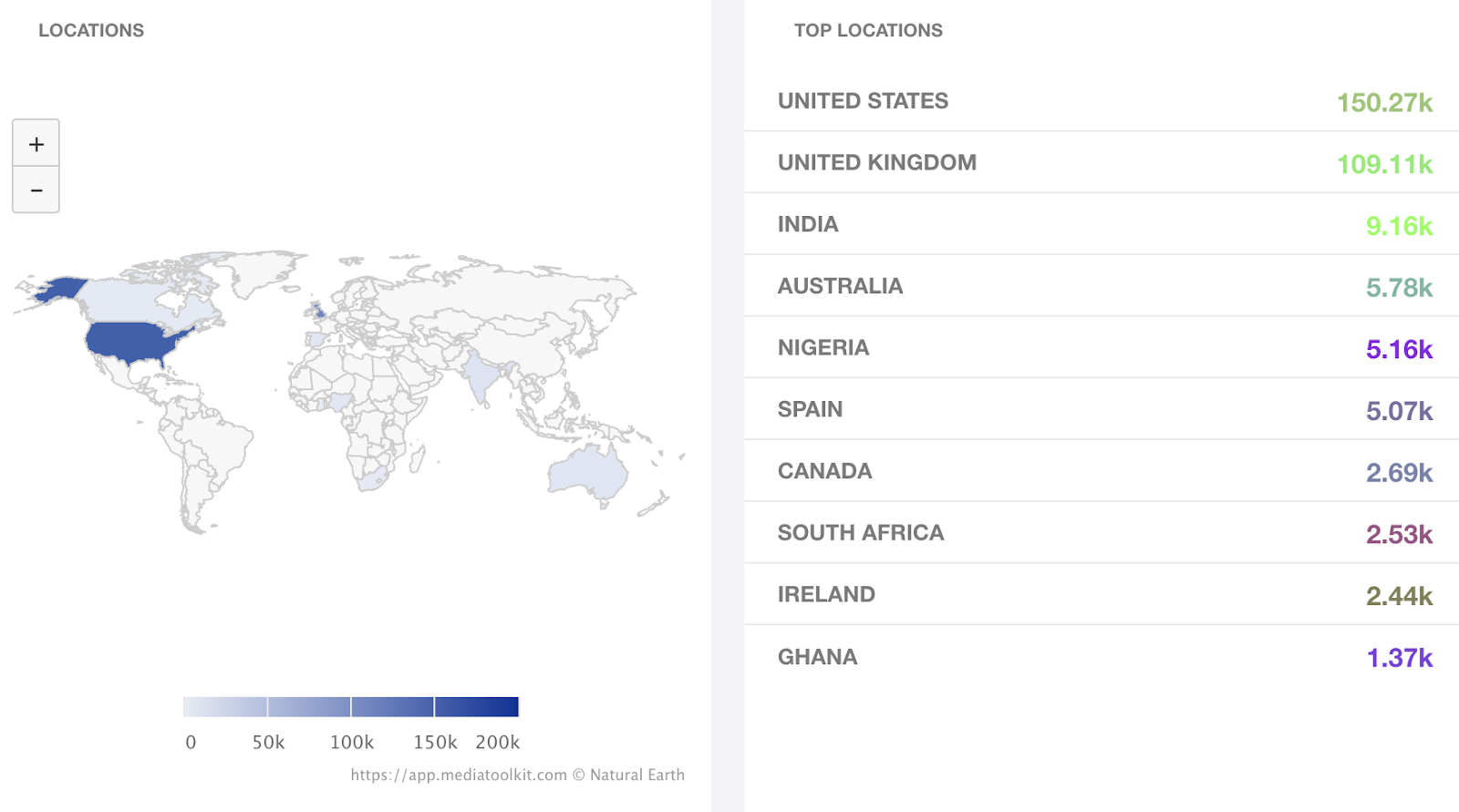The width and height of the screenshot is (1459, 812).
Task: Zoom in on the map with plus button
Action: coord(36,143)
